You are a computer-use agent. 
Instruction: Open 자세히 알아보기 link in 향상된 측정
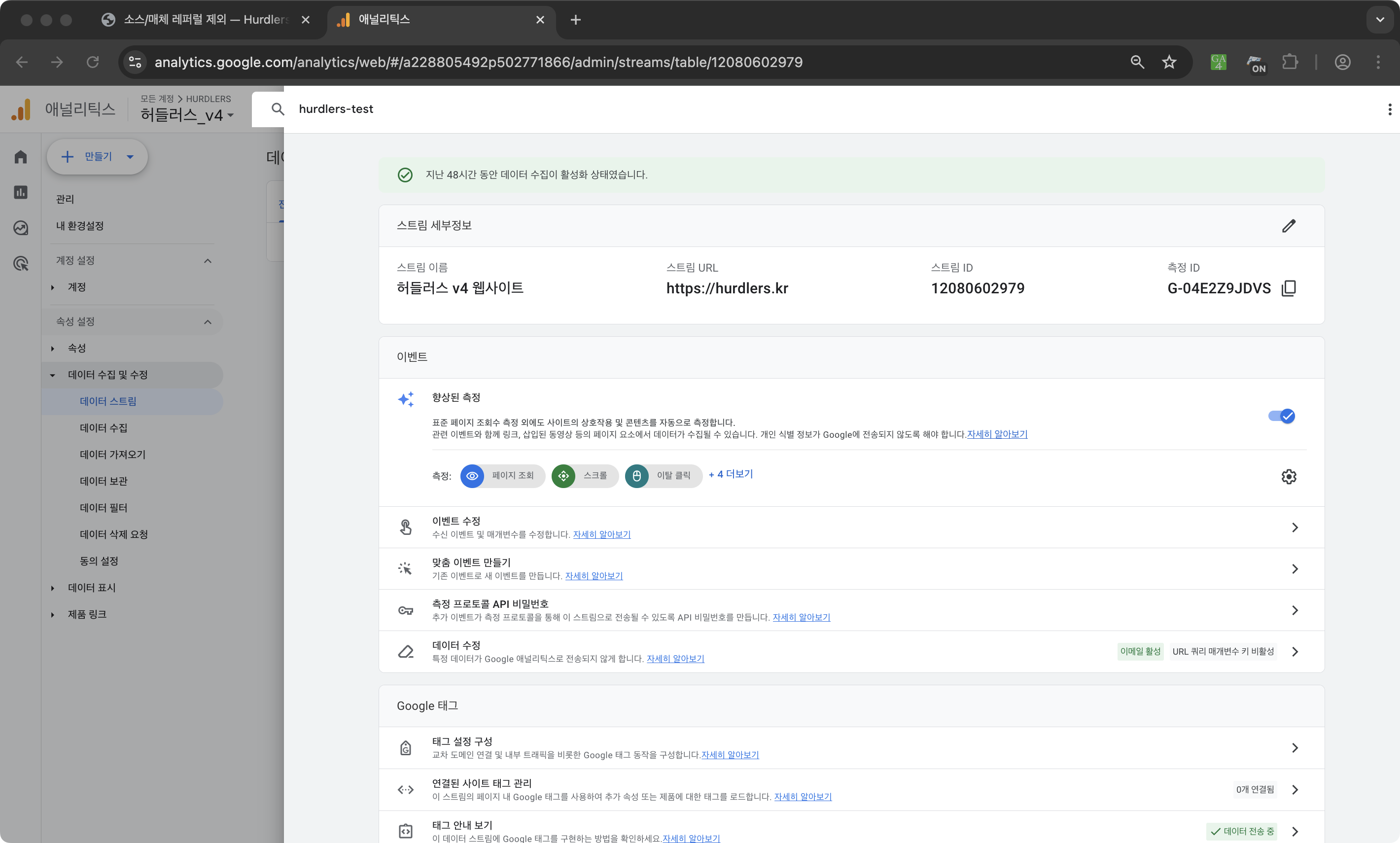coord(997,435)
